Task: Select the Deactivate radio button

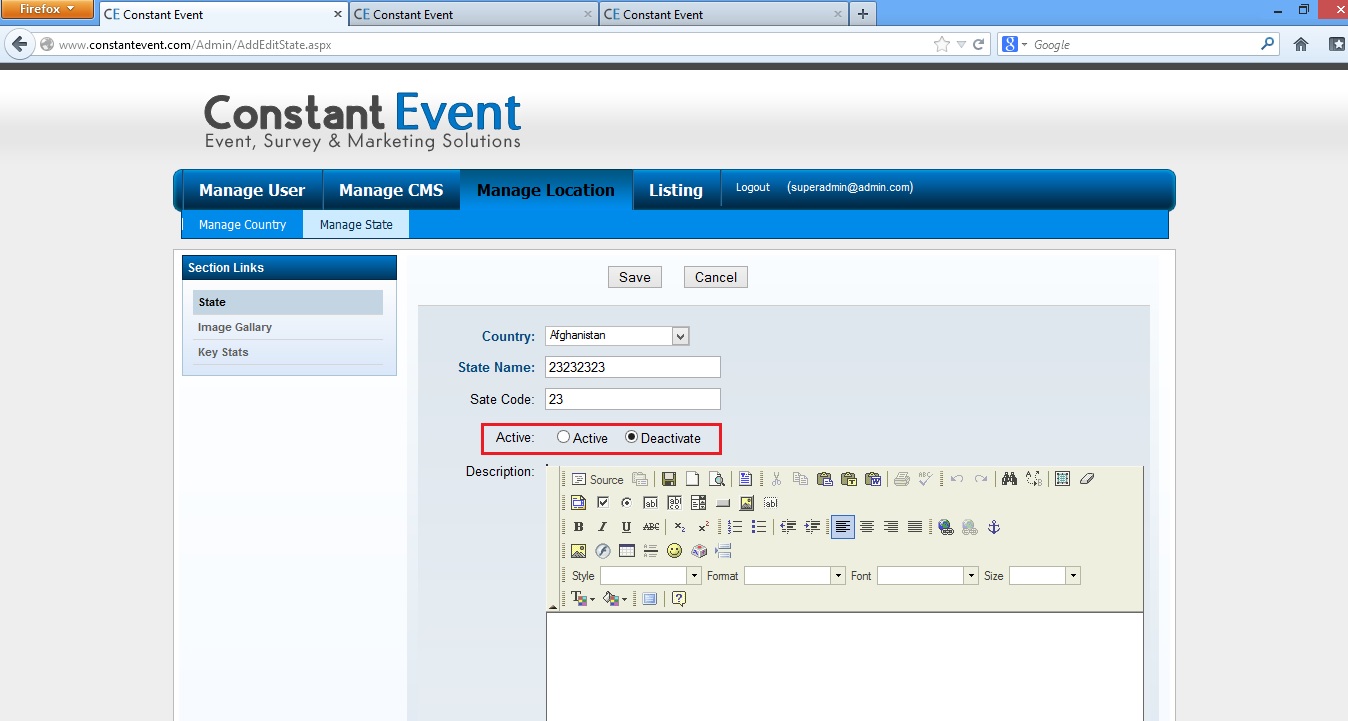Action: coord(631,437)
